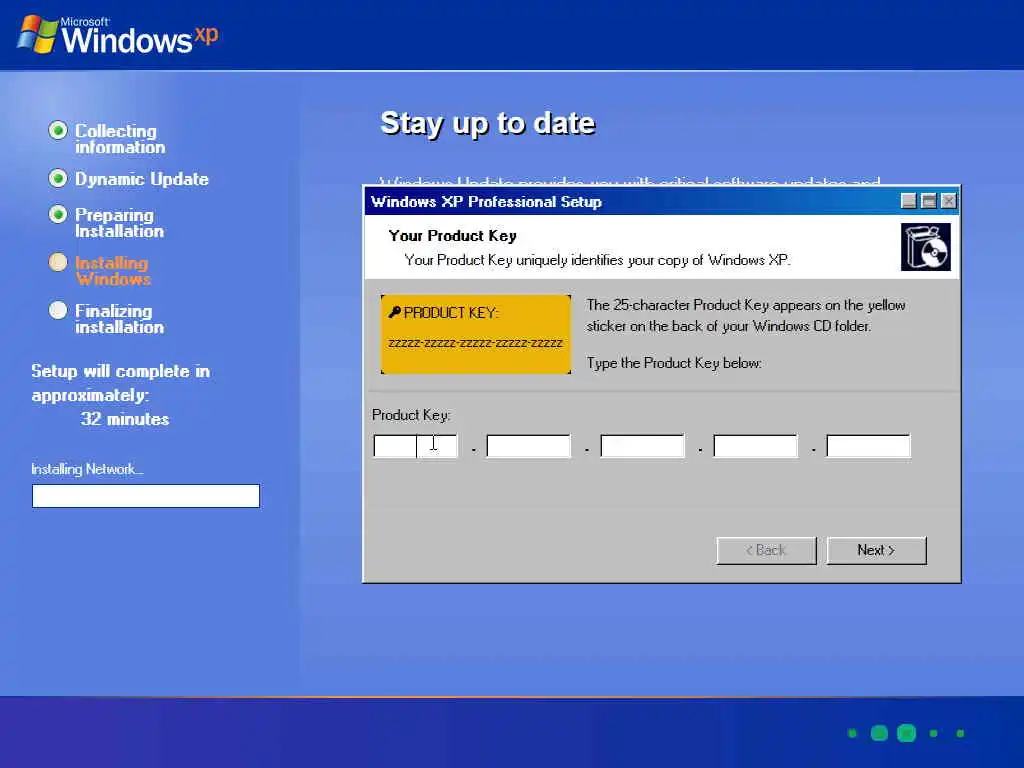The height and width of the screenshot is (768, 1024).
Task: Minimize the Setup dialog window
Action: tap(908, 201)
